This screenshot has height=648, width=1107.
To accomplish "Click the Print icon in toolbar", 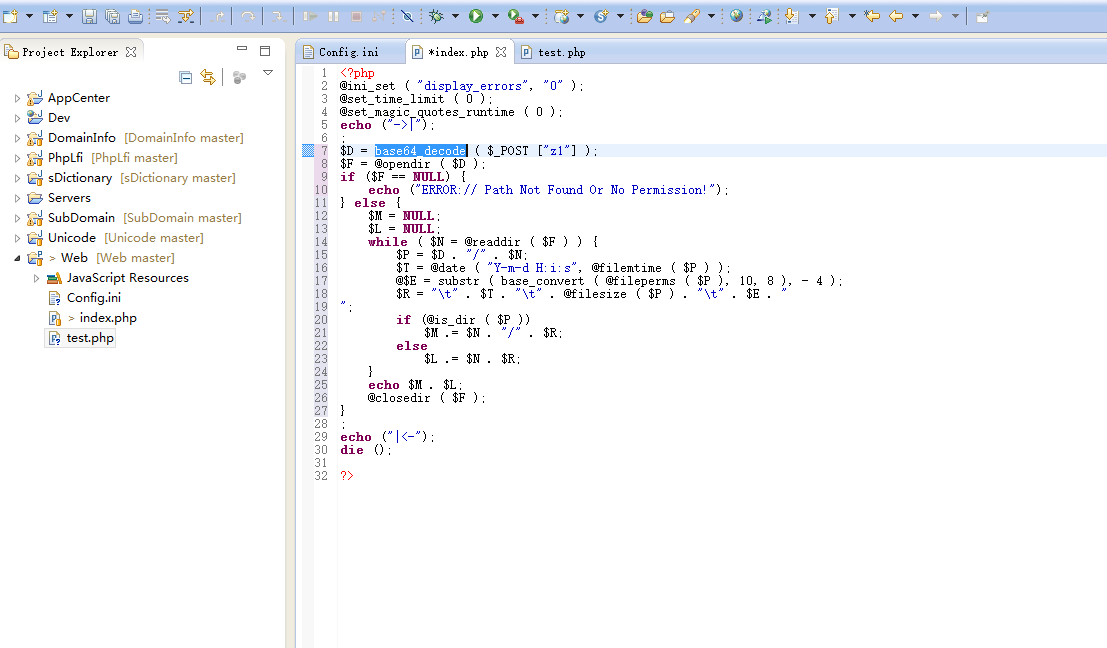I will pyautogui.click(x=136, y=16).
